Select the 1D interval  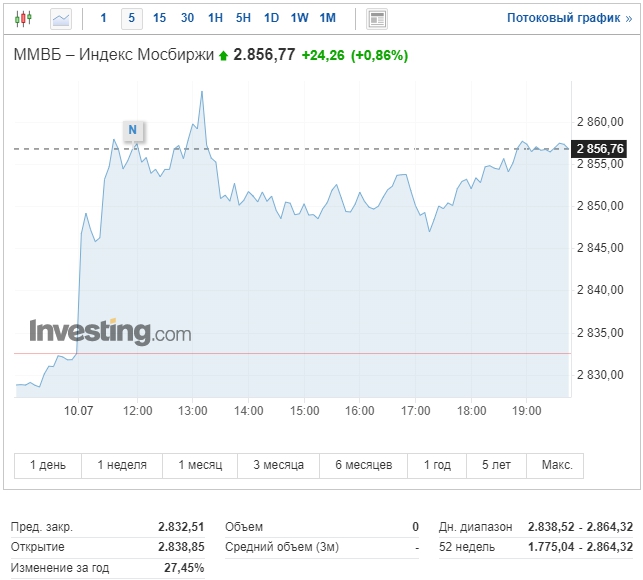pos(271,18)
